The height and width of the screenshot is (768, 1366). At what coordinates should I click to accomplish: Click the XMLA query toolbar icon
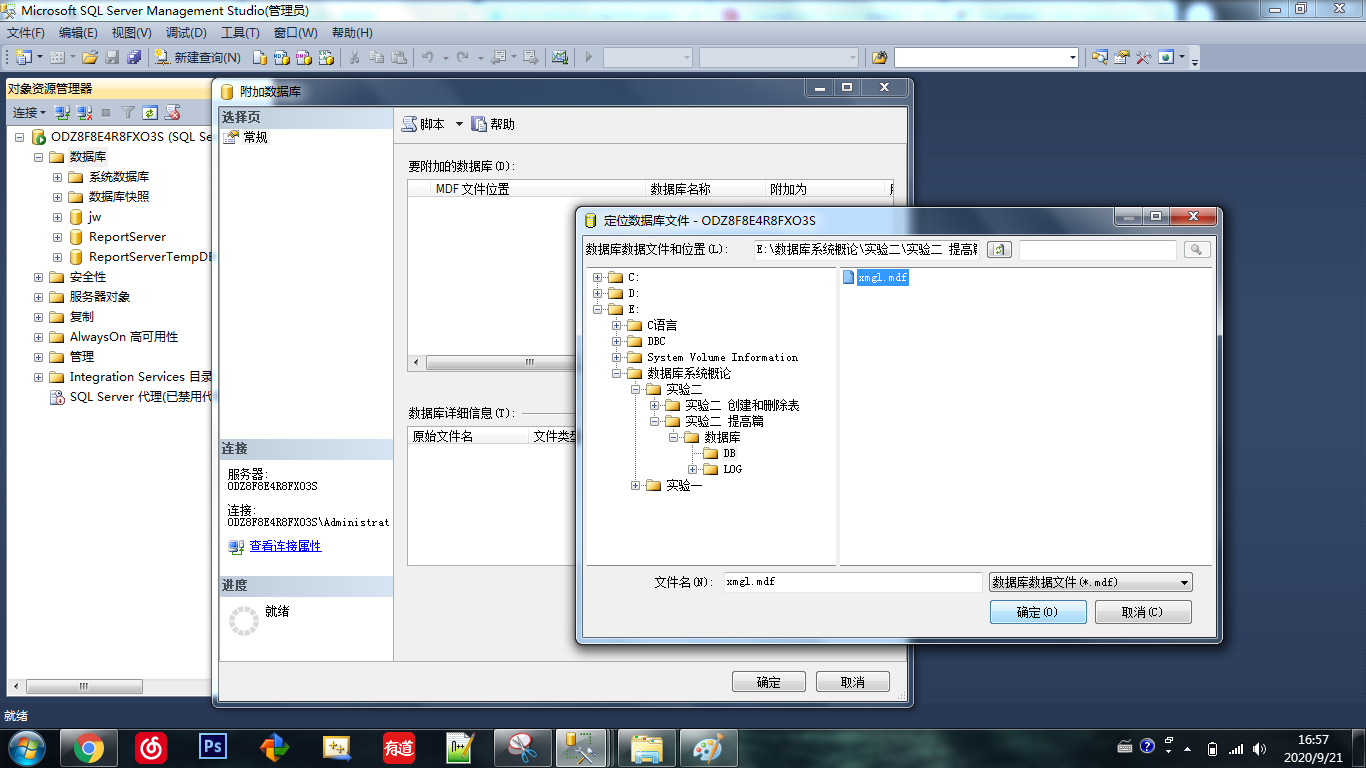(326, 57)
